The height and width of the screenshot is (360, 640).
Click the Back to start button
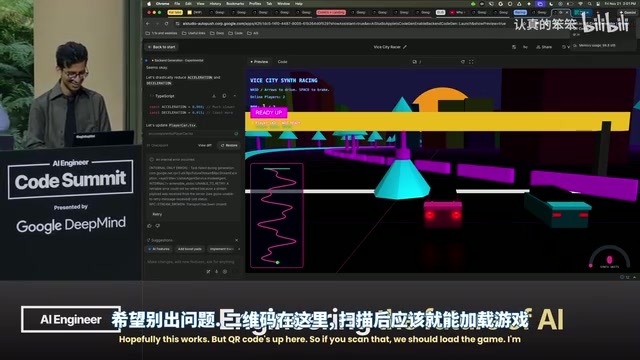point(162,47)
